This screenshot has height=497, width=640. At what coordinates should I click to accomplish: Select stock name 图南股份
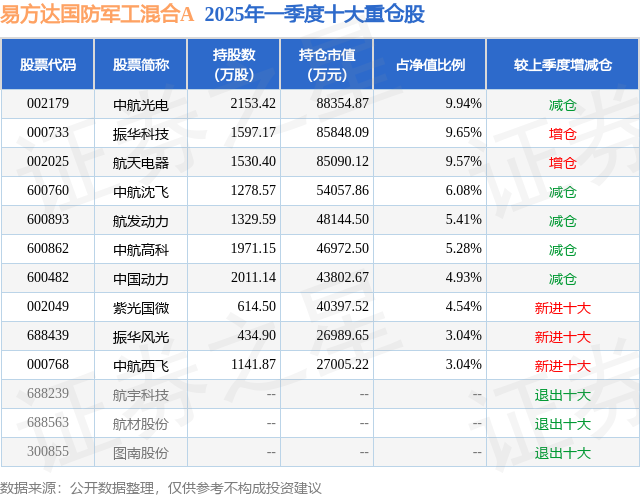pos(141,453)
